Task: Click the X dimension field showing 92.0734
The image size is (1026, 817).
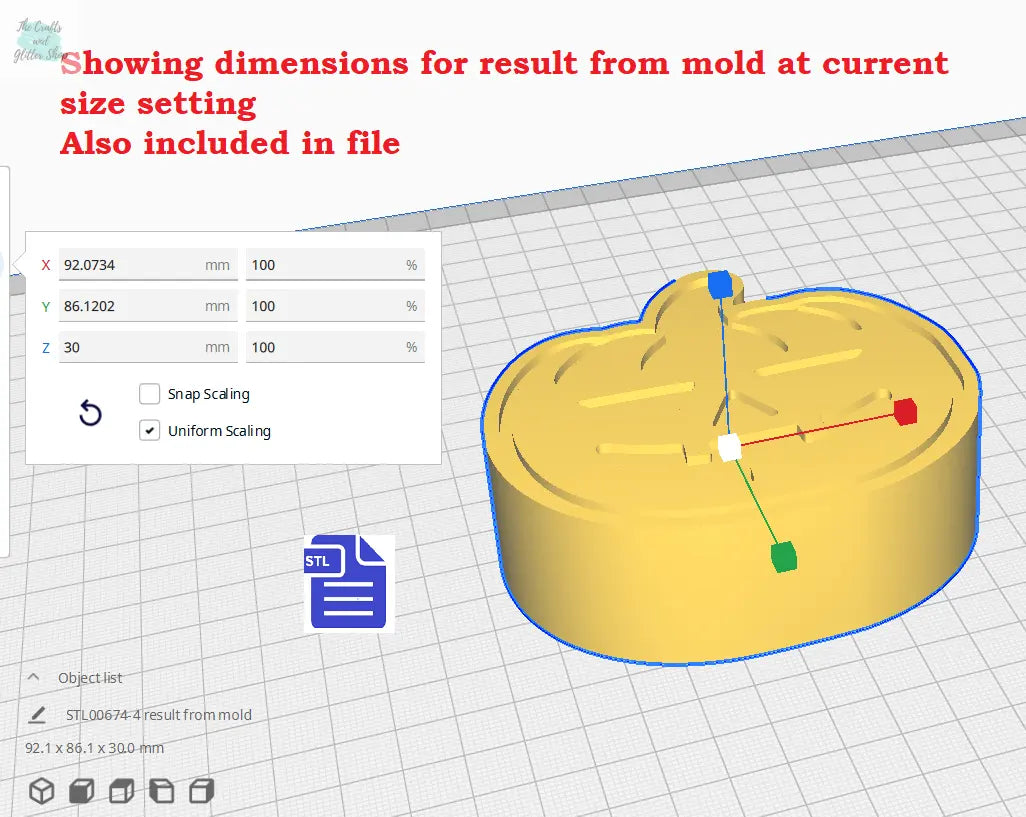Action: [130, 265]
